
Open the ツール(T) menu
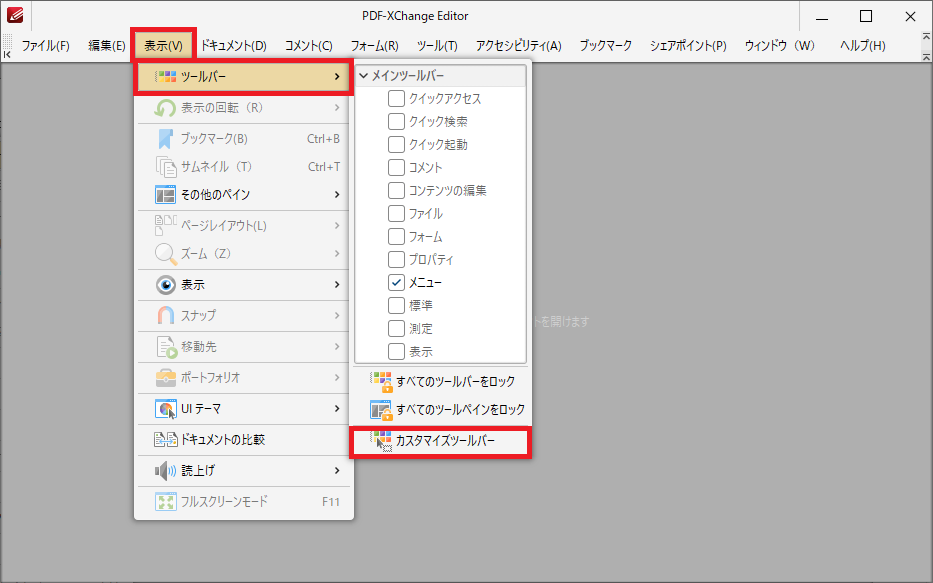[x=437, y=46]
